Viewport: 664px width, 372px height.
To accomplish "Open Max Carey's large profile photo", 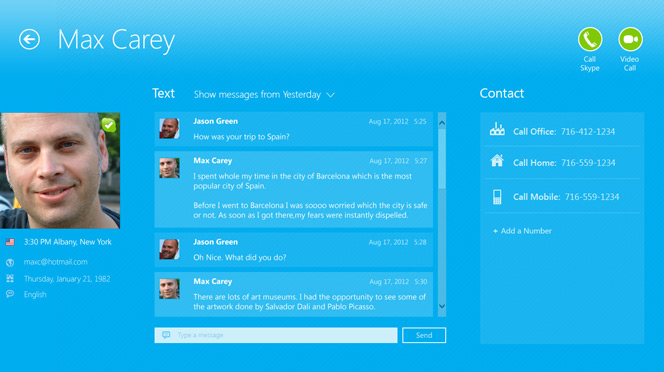I will pos(60,171).
